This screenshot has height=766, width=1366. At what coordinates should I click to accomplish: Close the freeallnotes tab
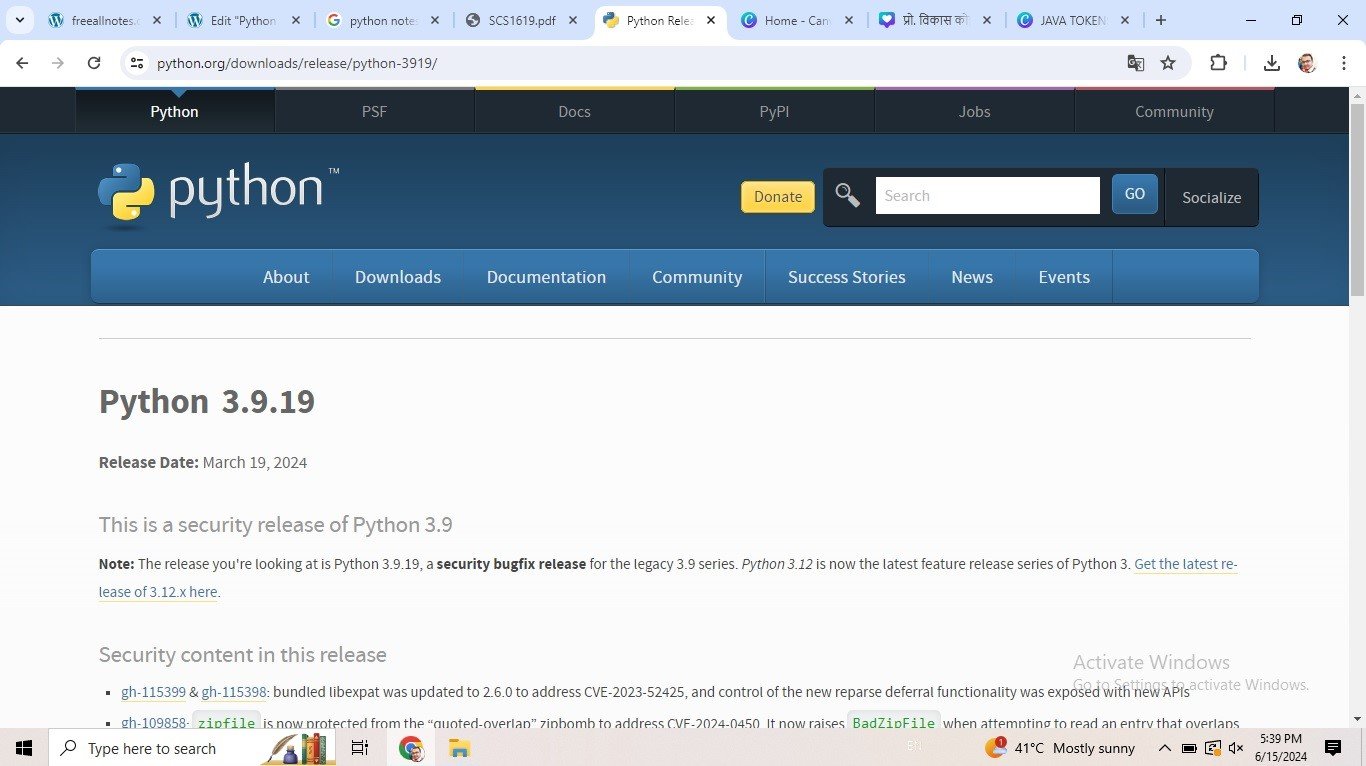tap(157, 20)
